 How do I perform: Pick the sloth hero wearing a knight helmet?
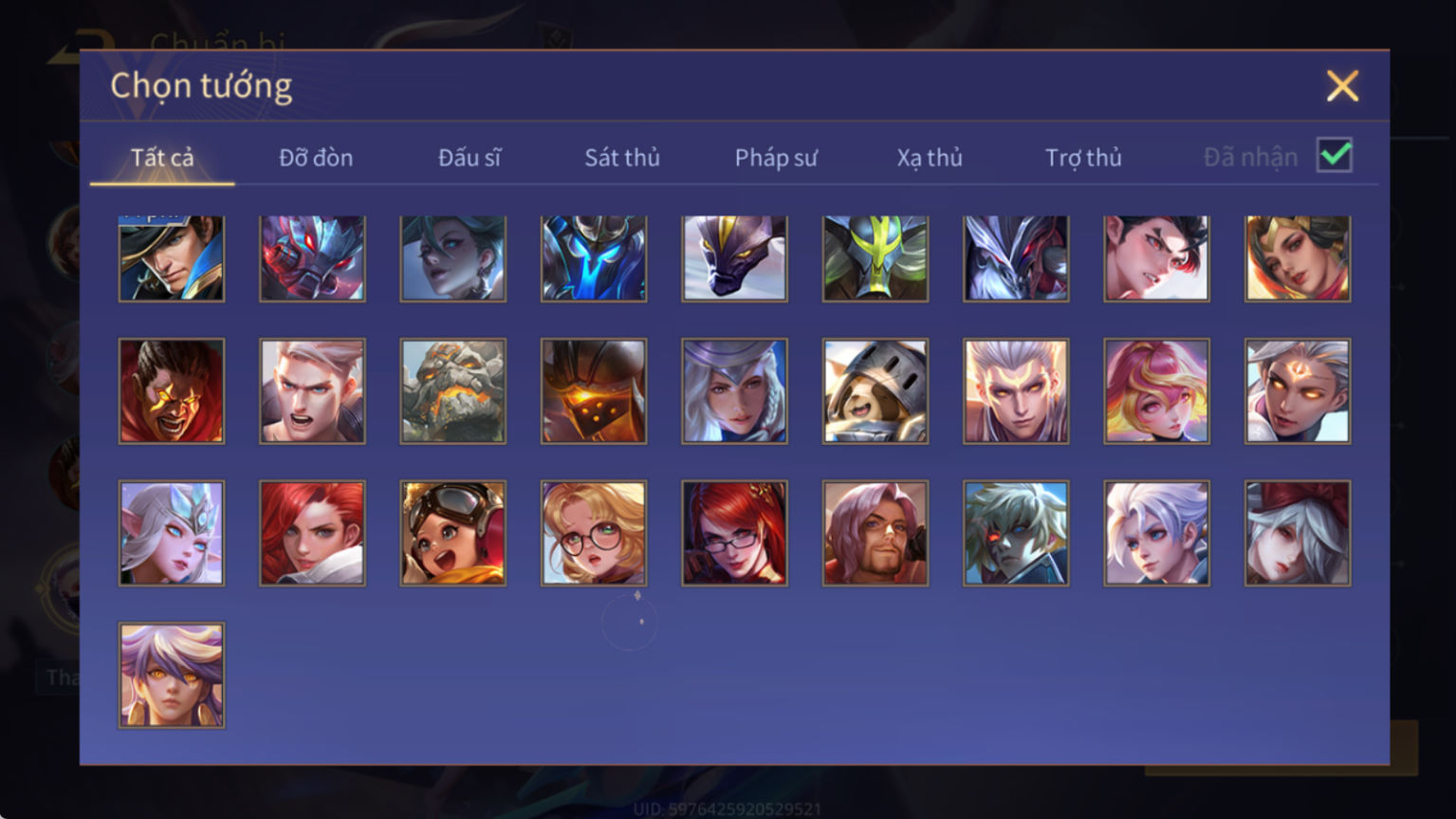point(875,391)
